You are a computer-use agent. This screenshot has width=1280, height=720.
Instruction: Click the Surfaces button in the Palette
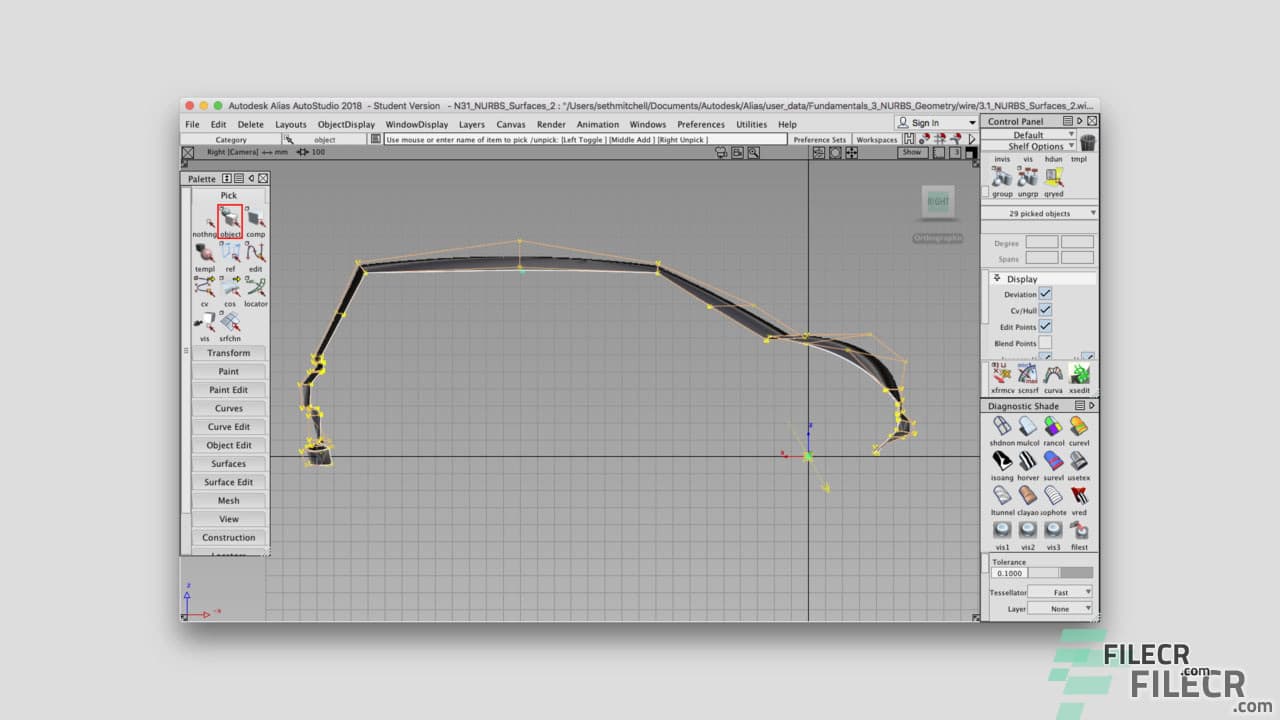(x=228, y=463)
